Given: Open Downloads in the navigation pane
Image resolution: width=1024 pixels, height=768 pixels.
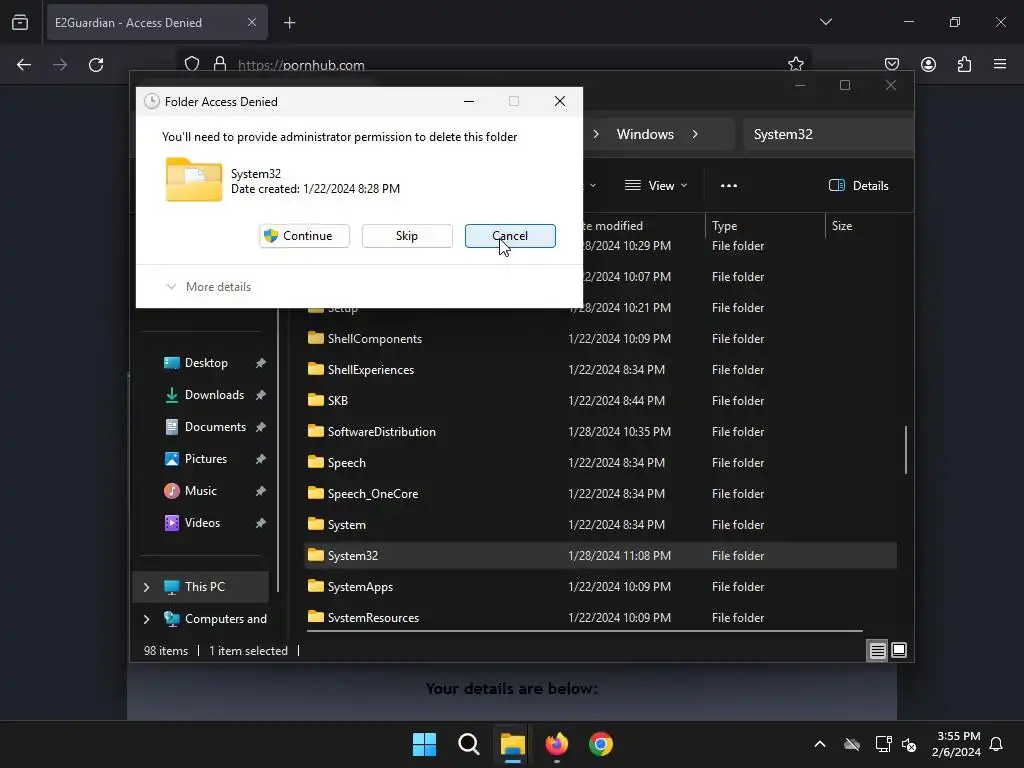Looking at the screenshot, I should point(214,395).
